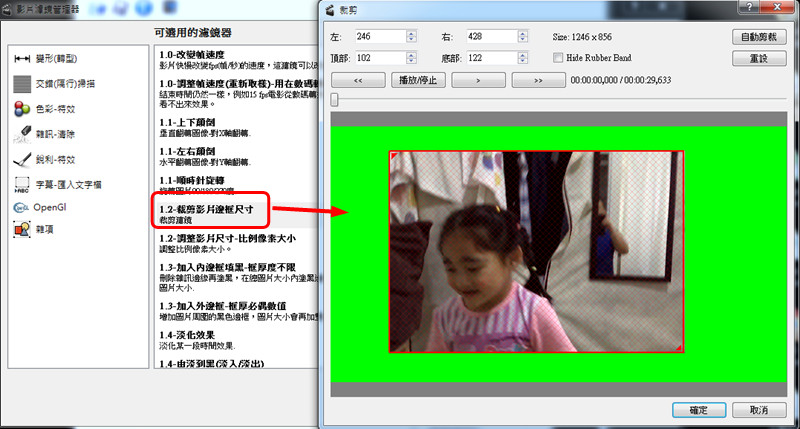Click the 頂部 field showing 102
The width and height of the screenshot is (800, 429).
pyautogui.click(x=381, y=58)
